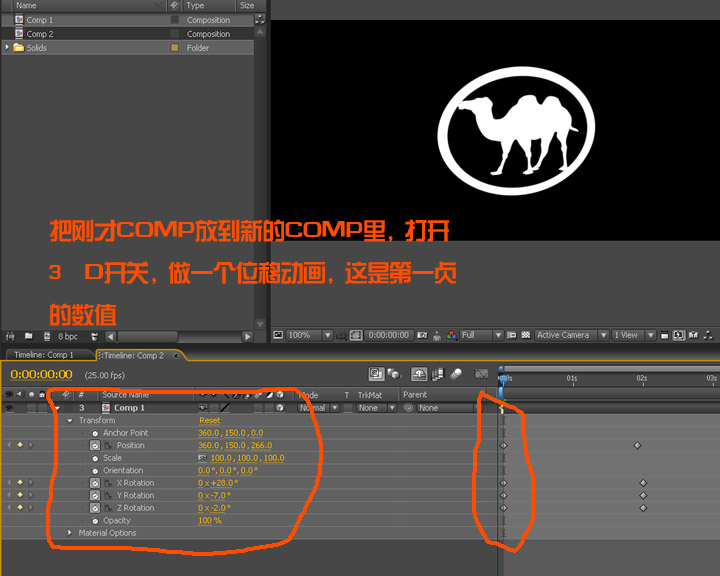
Task: Click the 8 bpc color depth button
Action: [68, 336]
